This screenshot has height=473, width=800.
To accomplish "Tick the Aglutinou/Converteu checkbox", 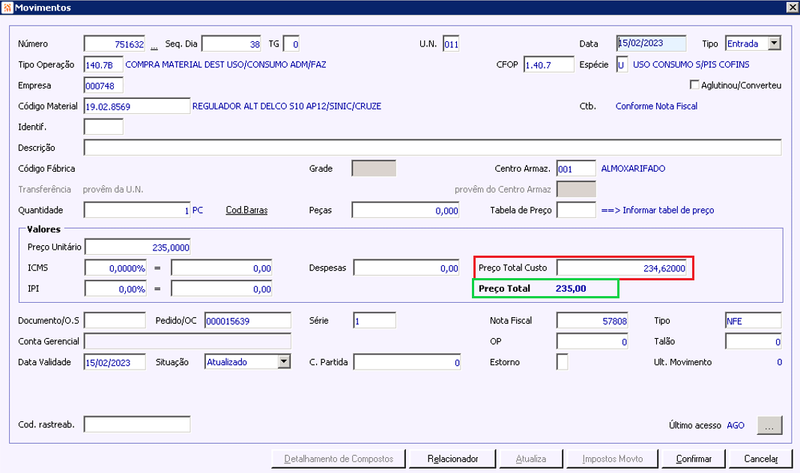I will (x=694, y=85).
